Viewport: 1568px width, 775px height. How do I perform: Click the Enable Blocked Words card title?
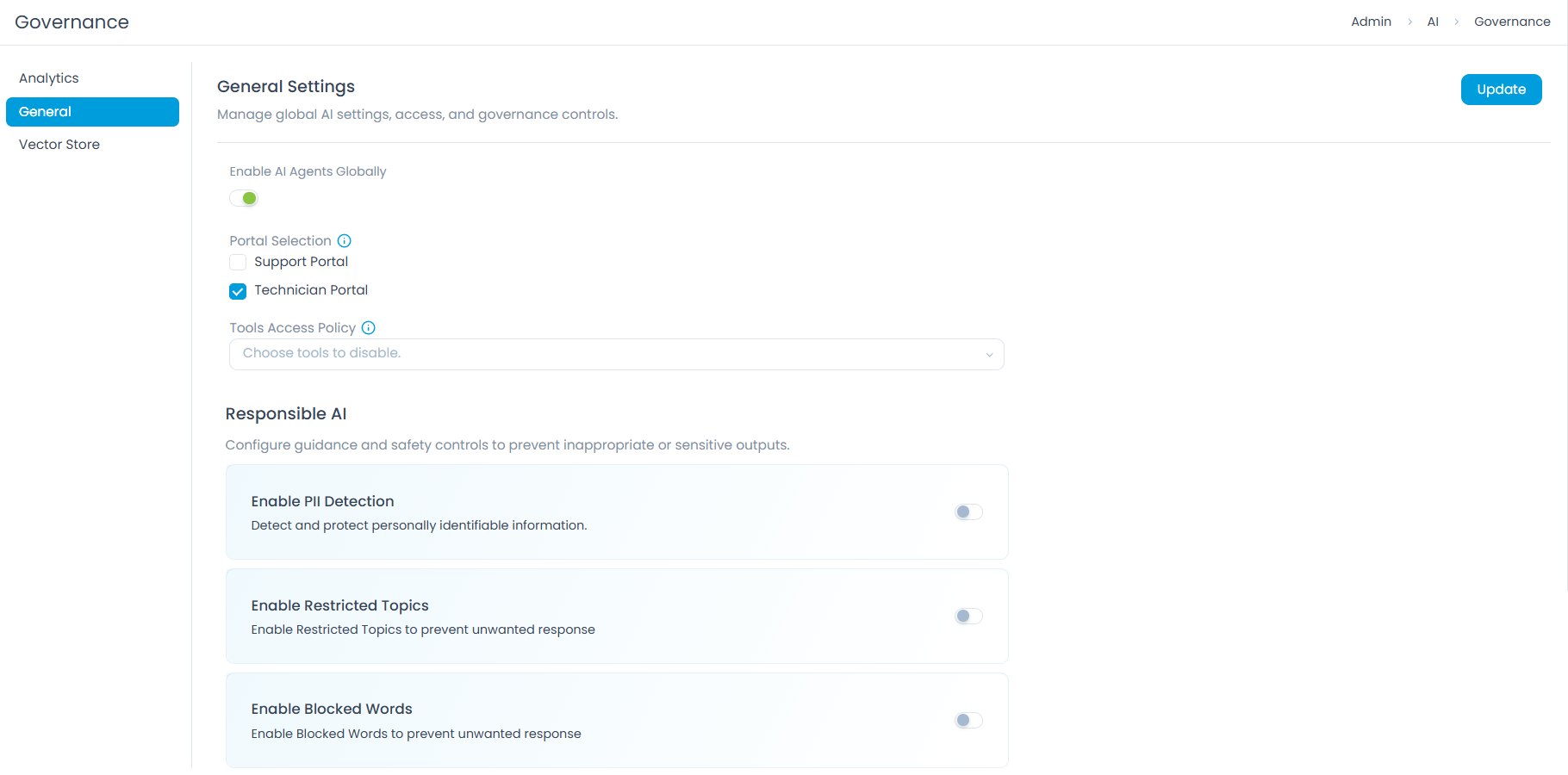click(332, 709)
